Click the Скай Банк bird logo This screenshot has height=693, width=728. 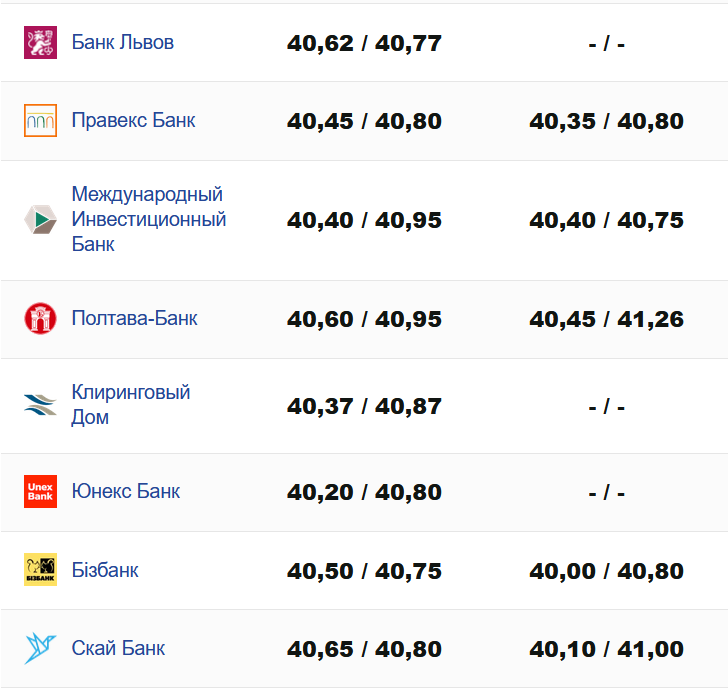pos(40,648)
